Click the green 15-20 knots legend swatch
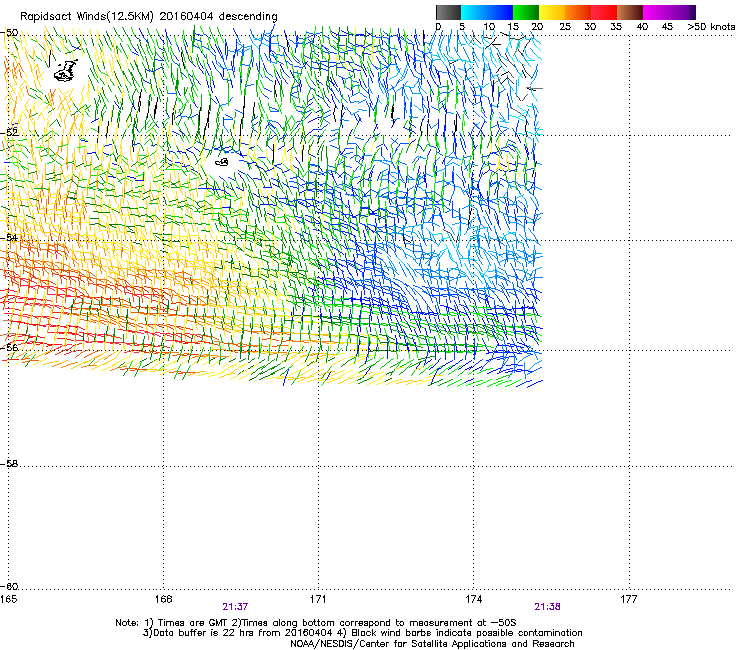Screen dimensions: 740x650 [x=526, y=12]
